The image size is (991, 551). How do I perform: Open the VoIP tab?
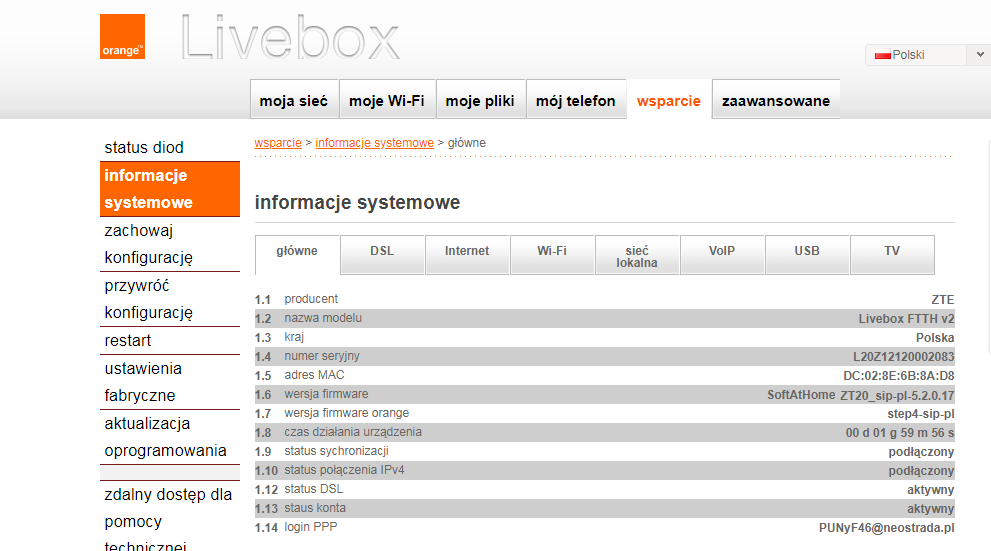(x=722, y=251)
